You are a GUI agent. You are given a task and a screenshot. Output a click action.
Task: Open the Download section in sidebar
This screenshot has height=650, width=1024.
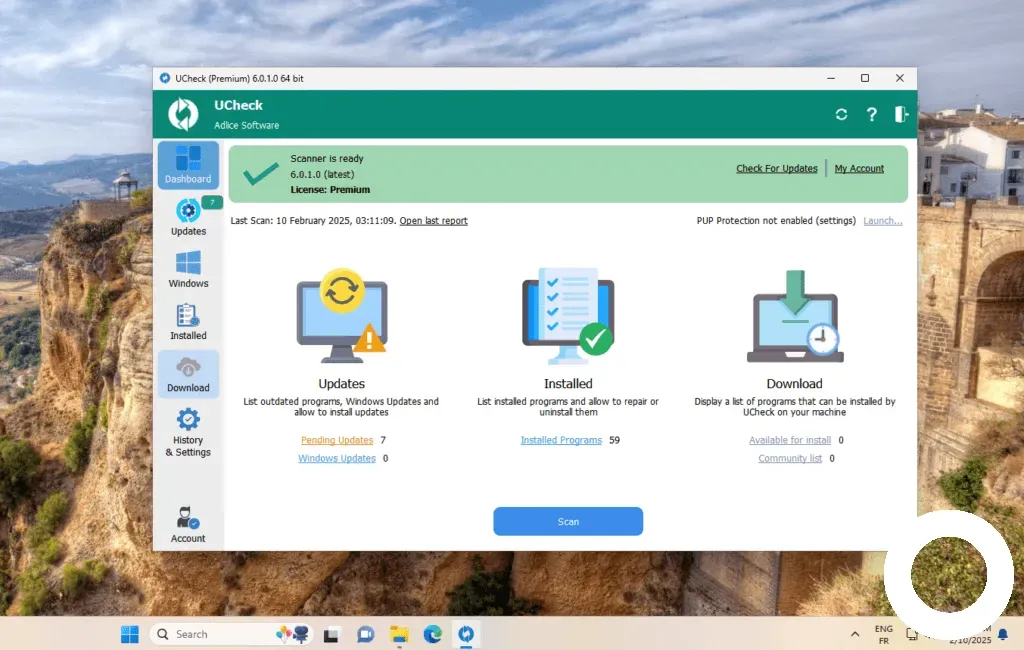pos(188,374)
